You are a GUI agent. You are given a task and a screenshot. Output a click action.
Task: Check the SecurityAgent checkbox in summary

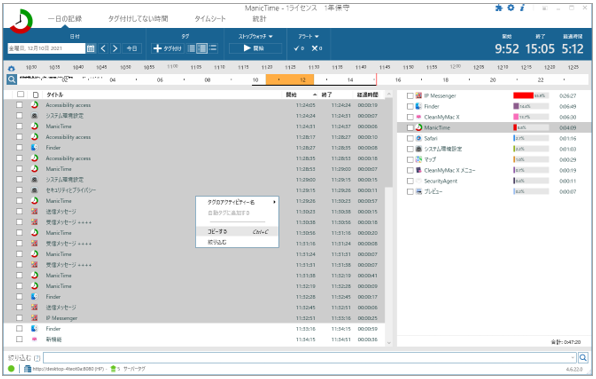(410, 181)
